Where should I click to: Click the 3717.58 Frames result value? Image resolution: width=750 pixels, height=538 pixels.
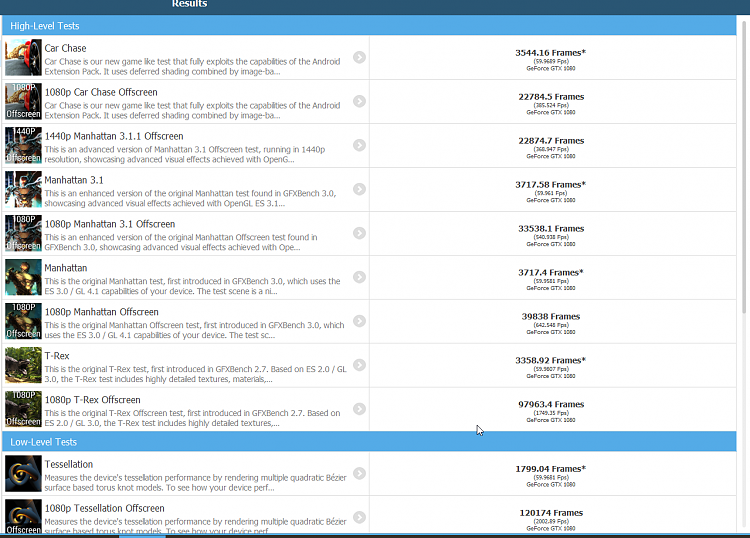point(551,185)
